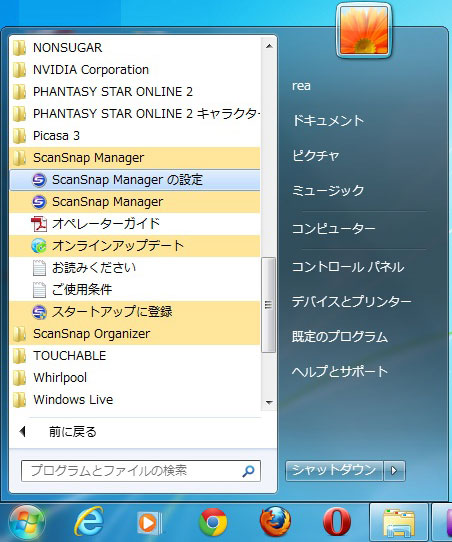
Task: Open デバイスとプリンター
Action: 351,301
